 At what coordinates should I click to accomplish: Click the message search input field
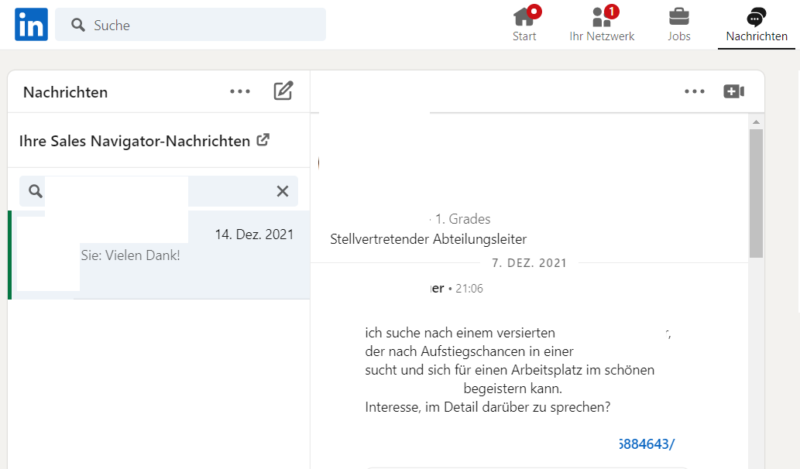pyautogui.click(x=159, y=191)
